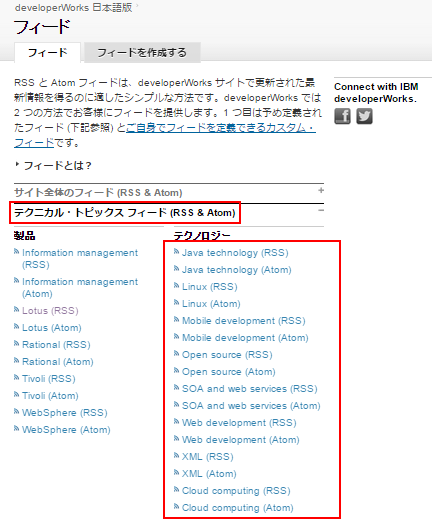Viewport: 432px width, 523px height.
Task: Open the Lotus (Atom) feed link
Action: (52, 328)
